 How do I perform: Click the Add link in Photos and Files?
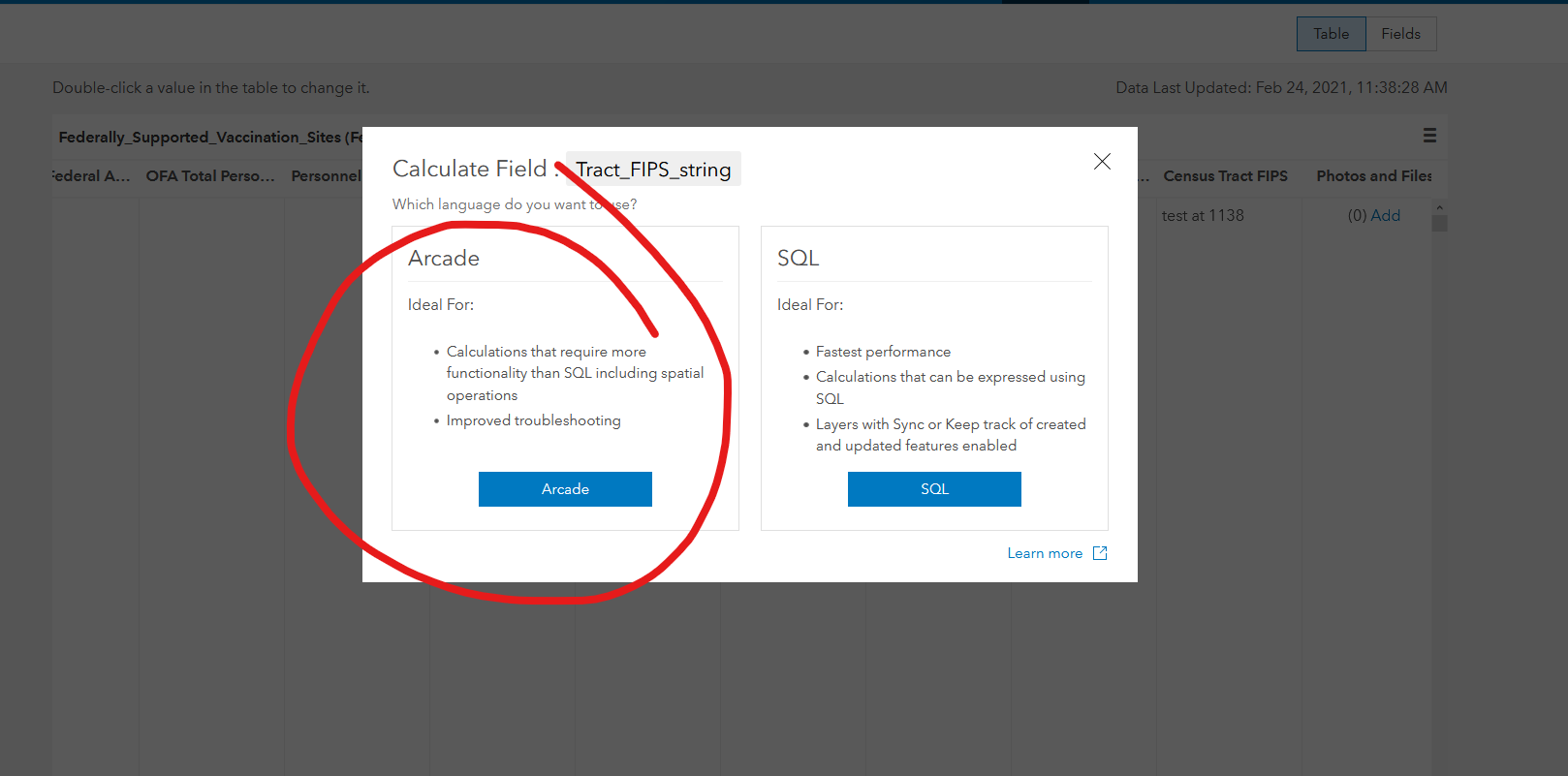(1386, 215)
